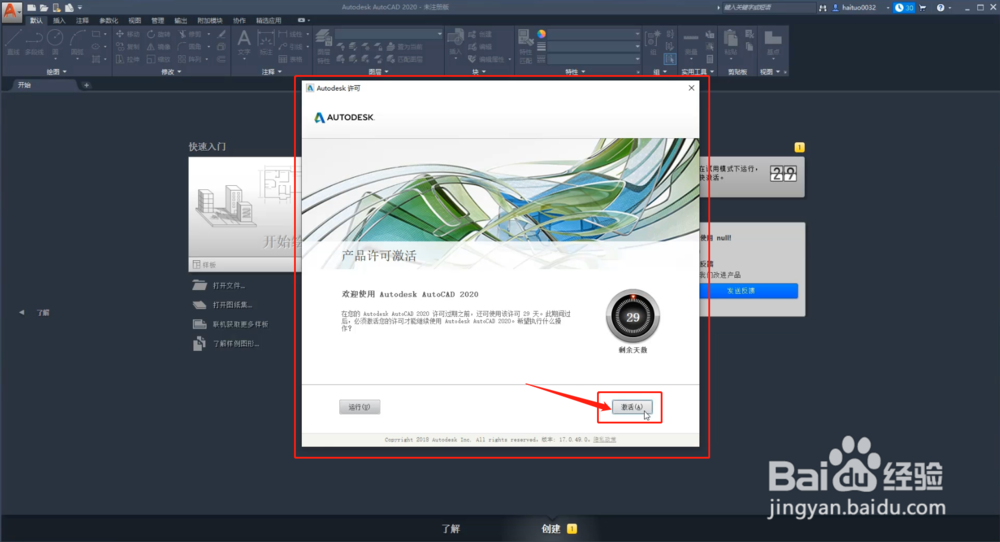Select the 注释 ribbon tab
The height and width of the screenshot is (542, 1000).
coord(82,20)
